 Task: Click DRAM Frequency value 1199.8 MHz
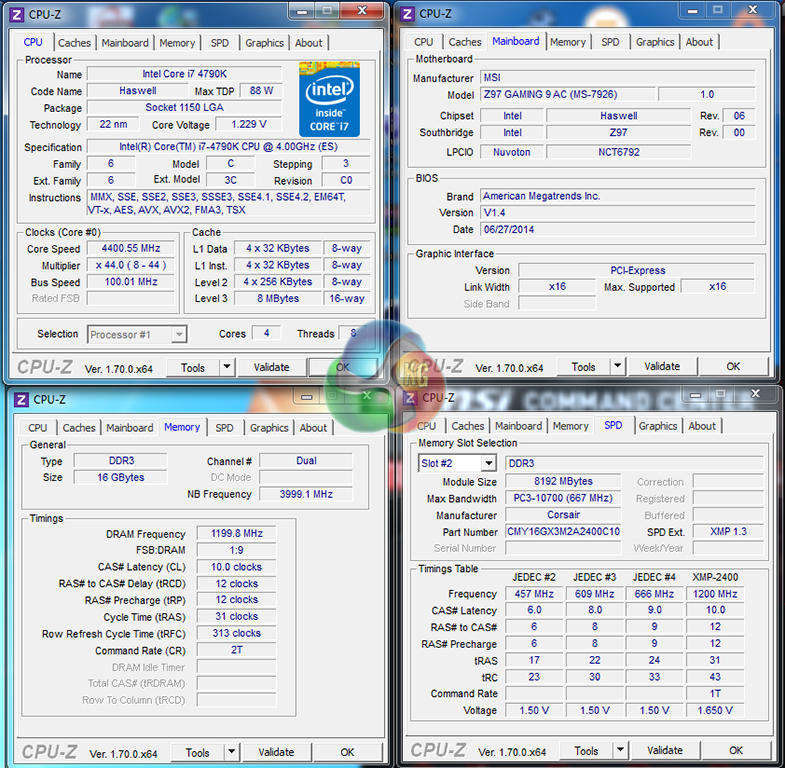(x=236, y=534)
